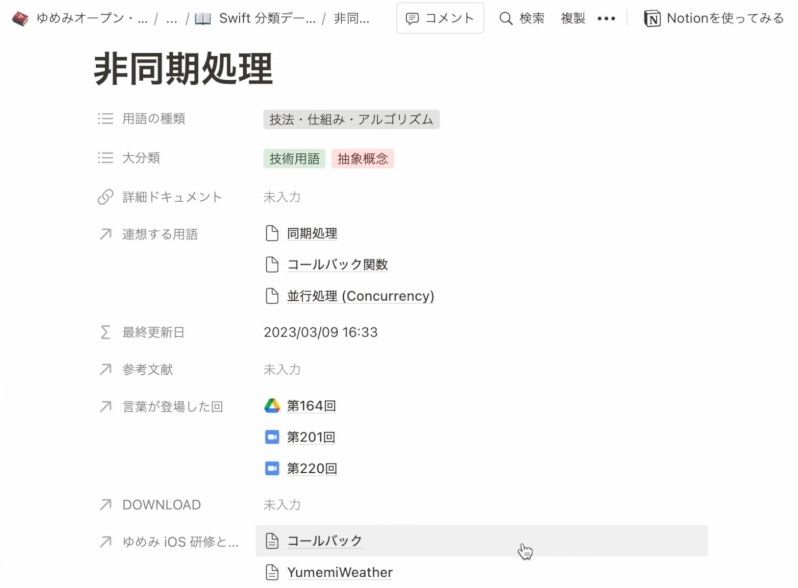Screen dimensions: 798x588
Task: Click the empty 参考文献 field
Action: click(282, 369)
